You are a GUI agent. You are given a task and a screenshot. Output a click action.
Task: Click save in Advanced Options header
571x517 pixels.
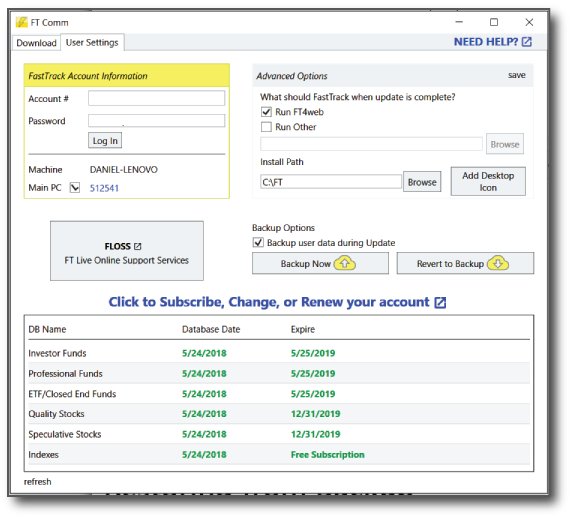(517, 75)
